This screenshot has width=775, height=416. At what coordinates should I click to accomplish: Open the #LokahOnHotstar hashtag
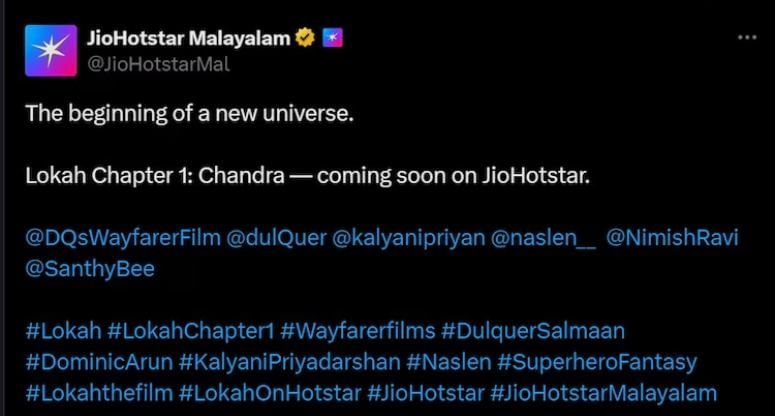[x=270, y=393]
